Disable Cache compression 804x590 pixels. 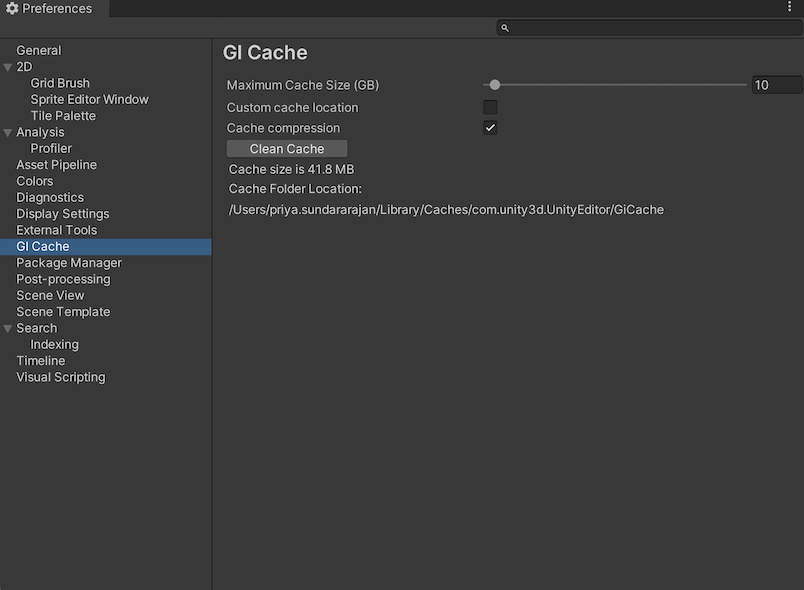click(490, 127)
